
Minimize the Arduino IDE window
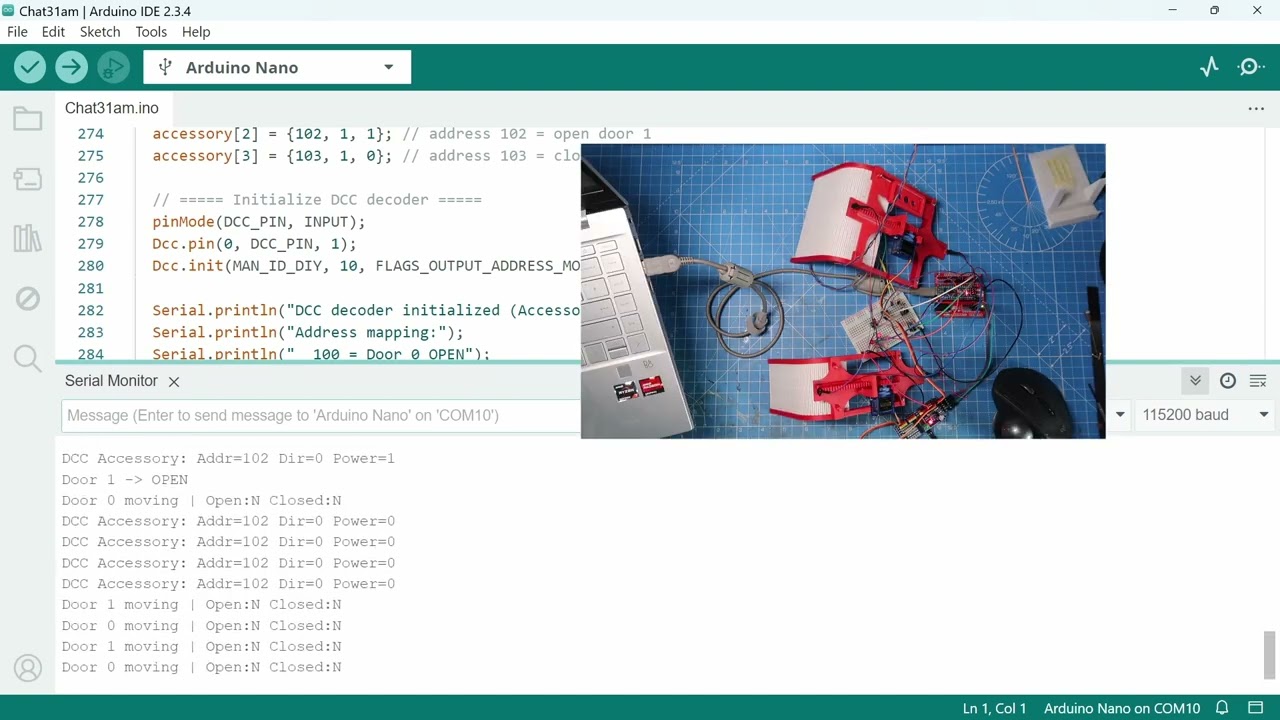(1172, 11)
